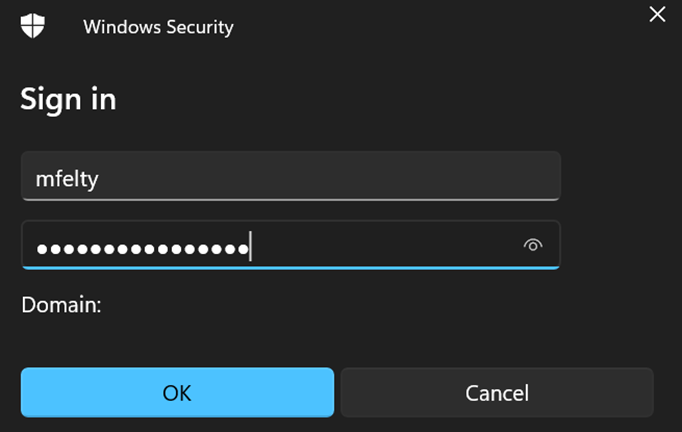Dismiss the dialog with the Cancel button
Viewport: 682px width, 432px height.
497,393
